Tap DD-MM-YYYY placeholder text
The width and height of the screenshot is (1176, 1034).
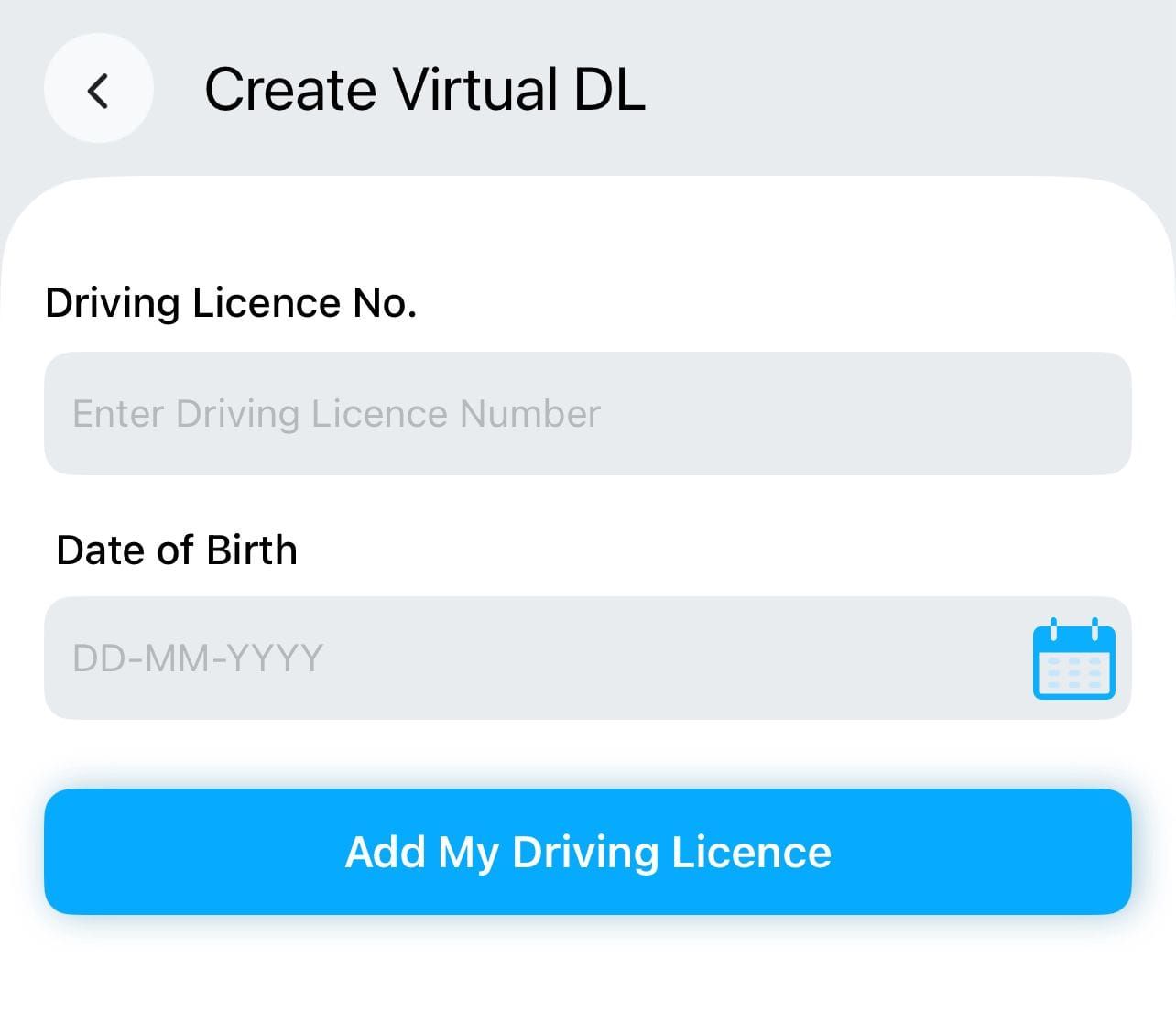coord(198,658)
